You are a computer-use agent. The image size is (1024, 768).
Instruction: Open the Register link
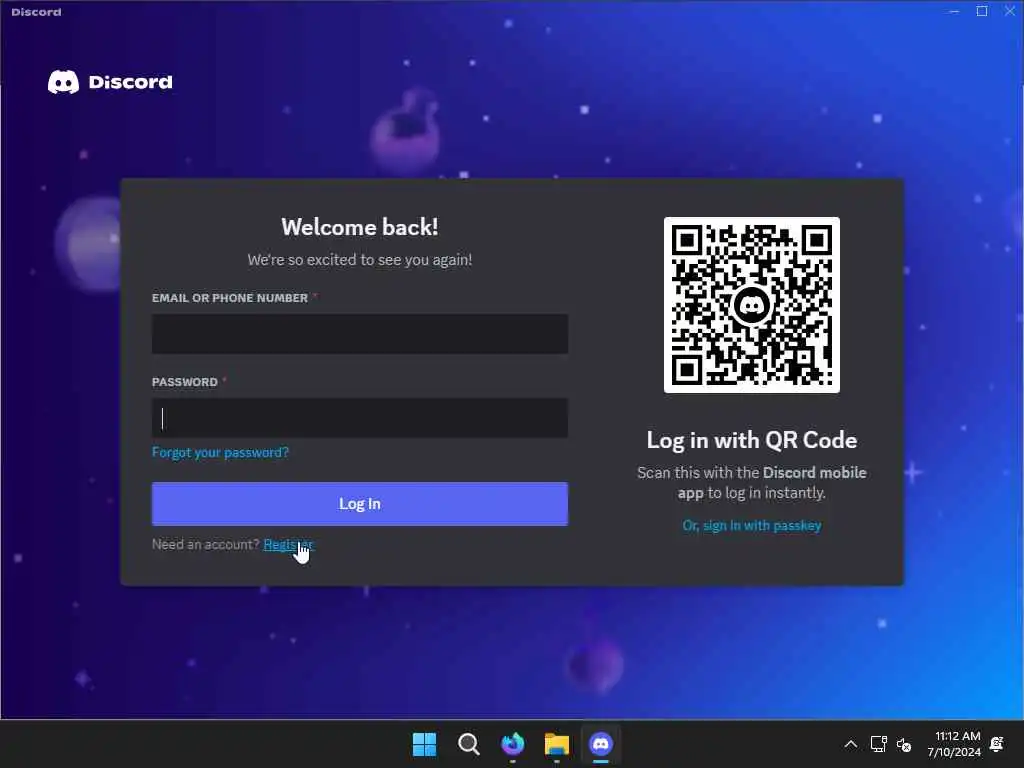(x=289, y=545)
